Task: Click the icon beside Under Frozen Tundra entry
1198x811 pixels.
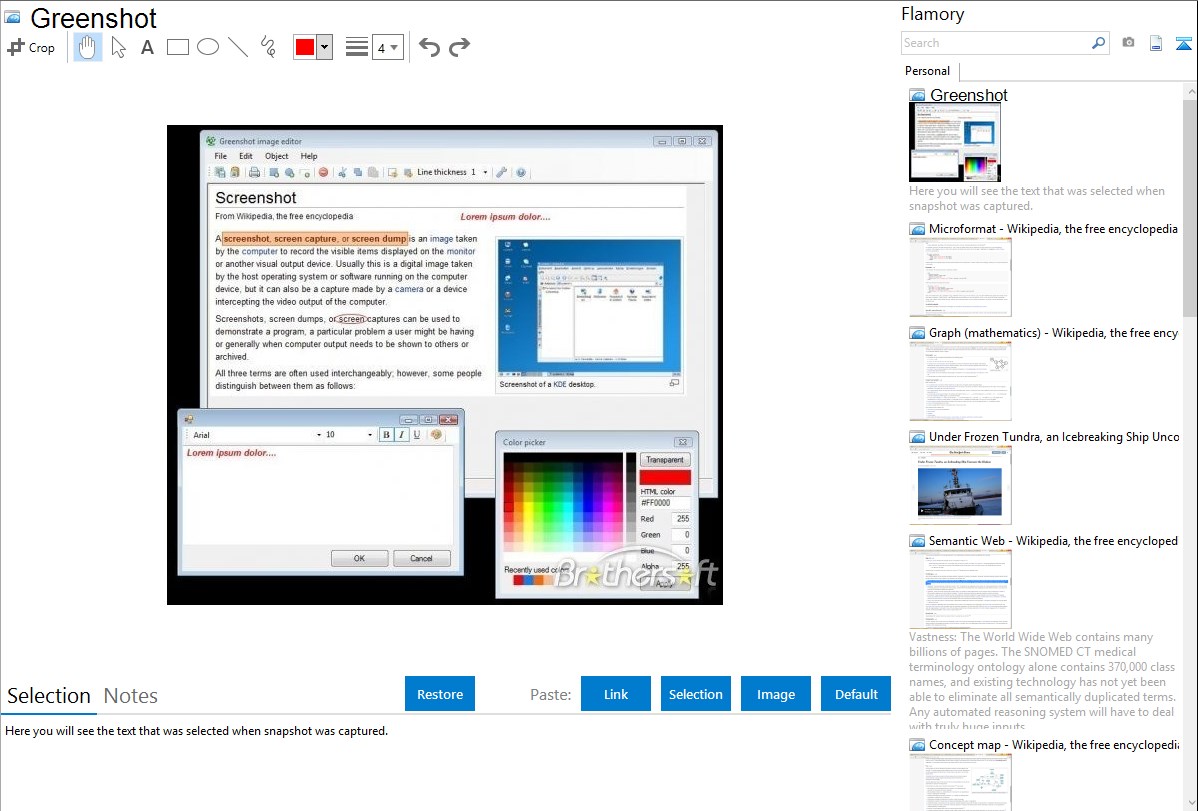Action: (917, 436)
